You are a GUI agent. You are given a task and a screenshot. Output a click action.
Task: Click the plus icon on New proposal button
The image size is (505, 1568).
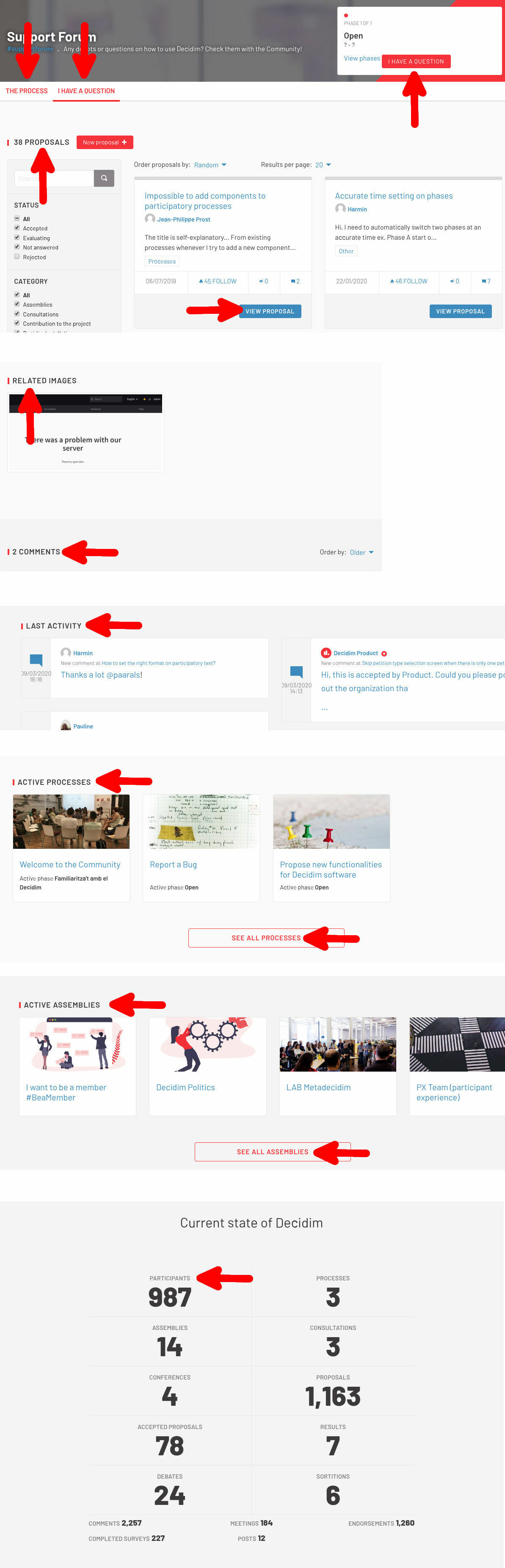coord(124,142)
